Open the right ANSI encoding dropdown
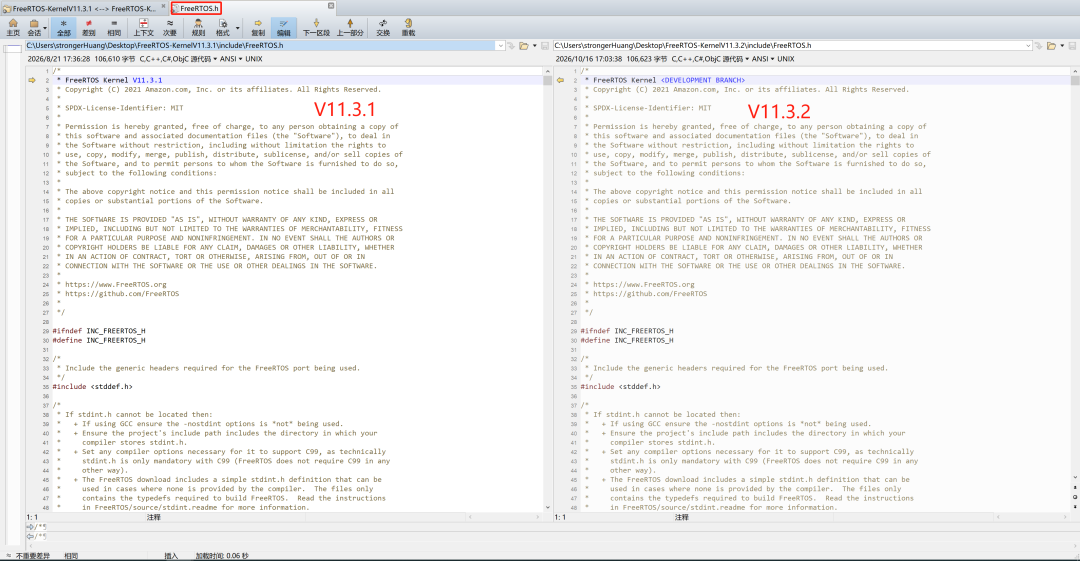The height and width of the screenshot is (561, 1080). (762, 59)
